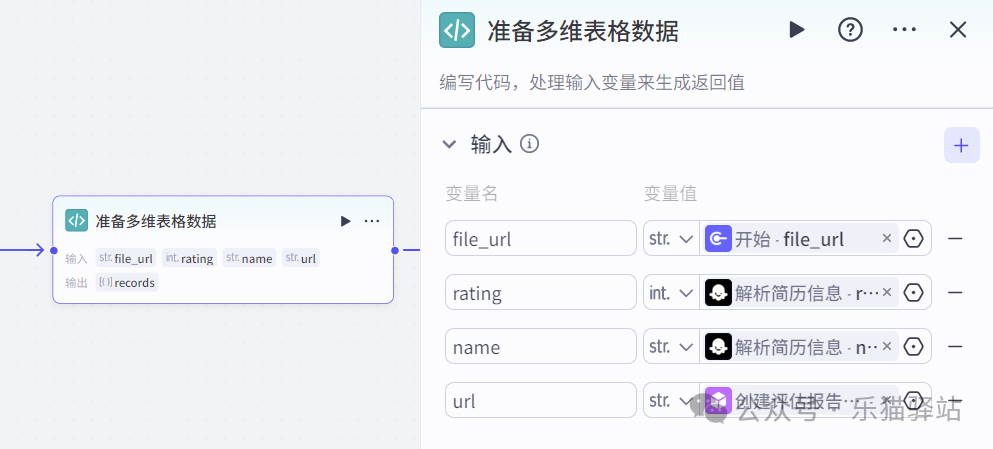This screenshot has width=993, height=449.
Task: Run the node from the panel header play button
Action: pos(796,30)
